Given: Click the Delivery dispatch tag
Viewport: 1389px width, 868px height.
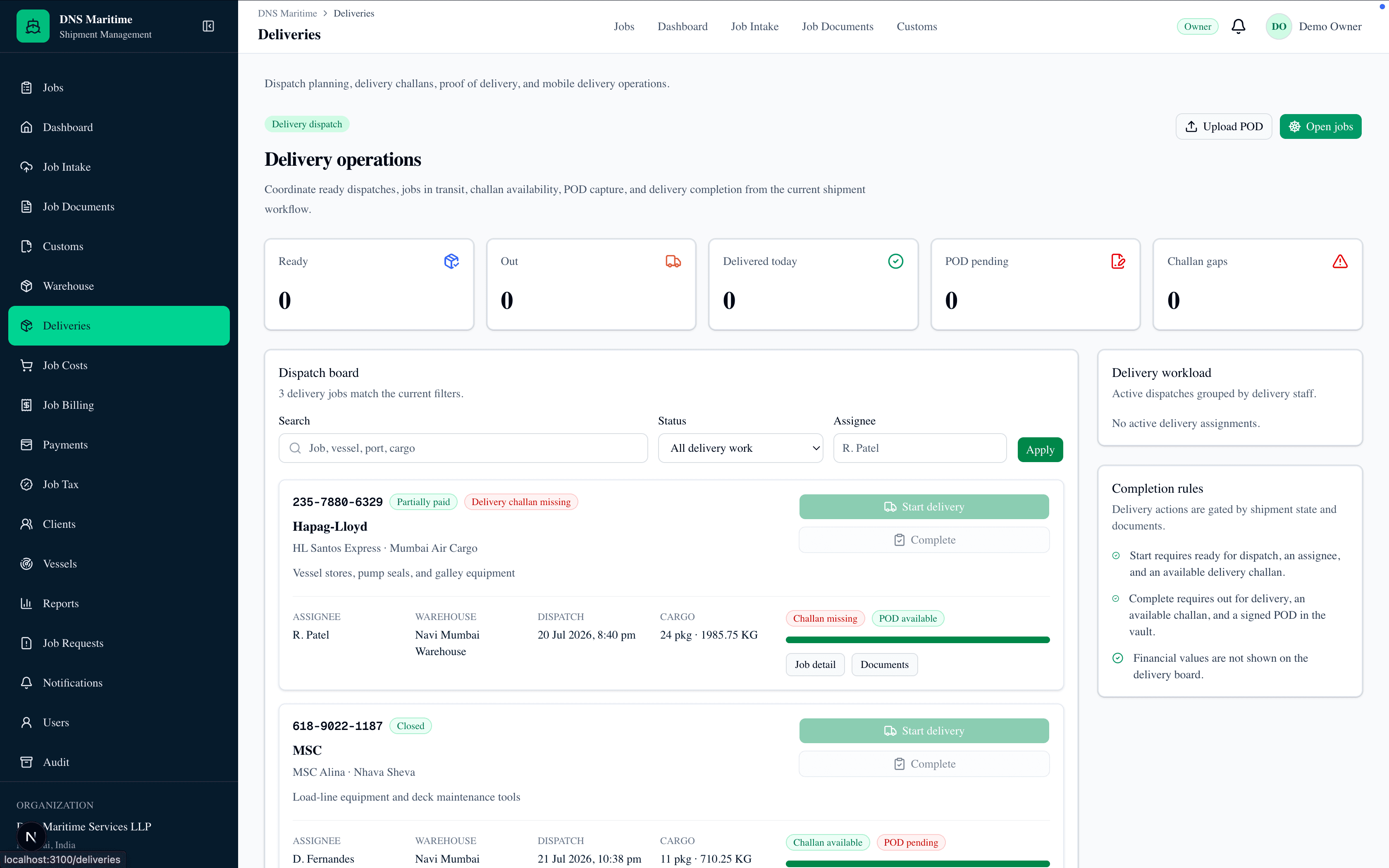Looking at the screenshot, I should tap(306, 124).
